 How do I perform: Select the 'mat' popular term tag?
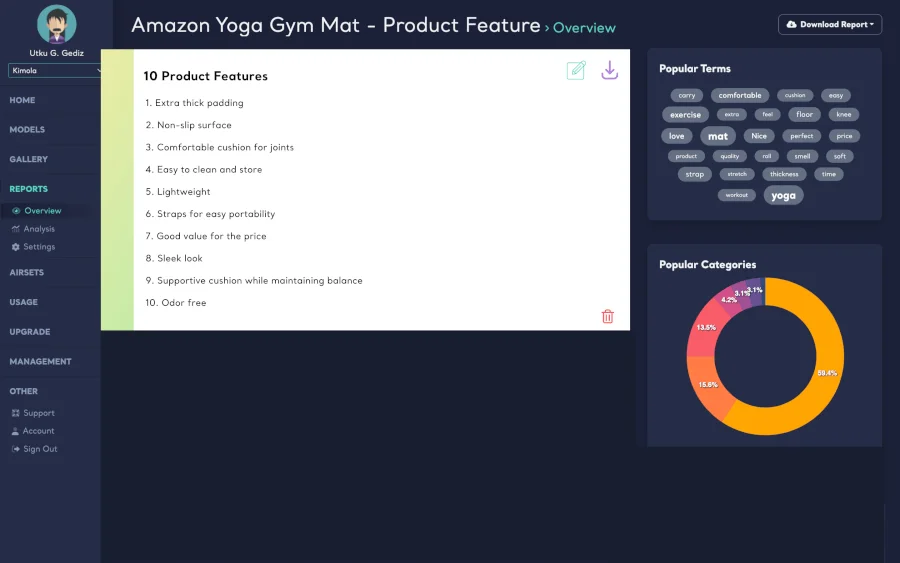pos(717,136)
